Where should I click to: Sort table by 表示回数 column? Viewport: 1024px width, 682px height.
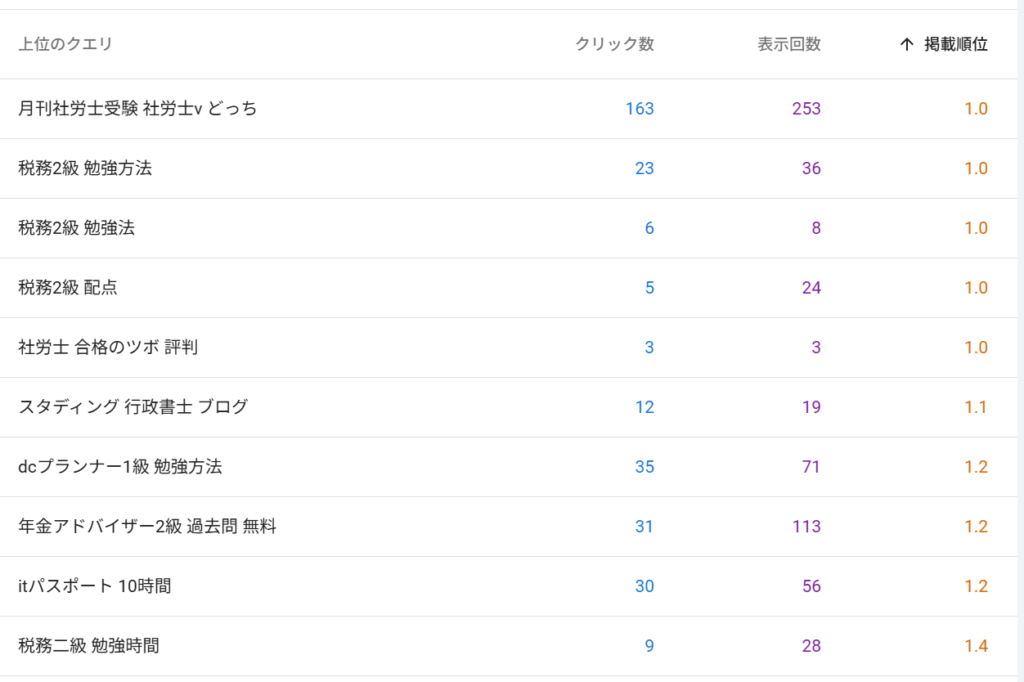789,44
